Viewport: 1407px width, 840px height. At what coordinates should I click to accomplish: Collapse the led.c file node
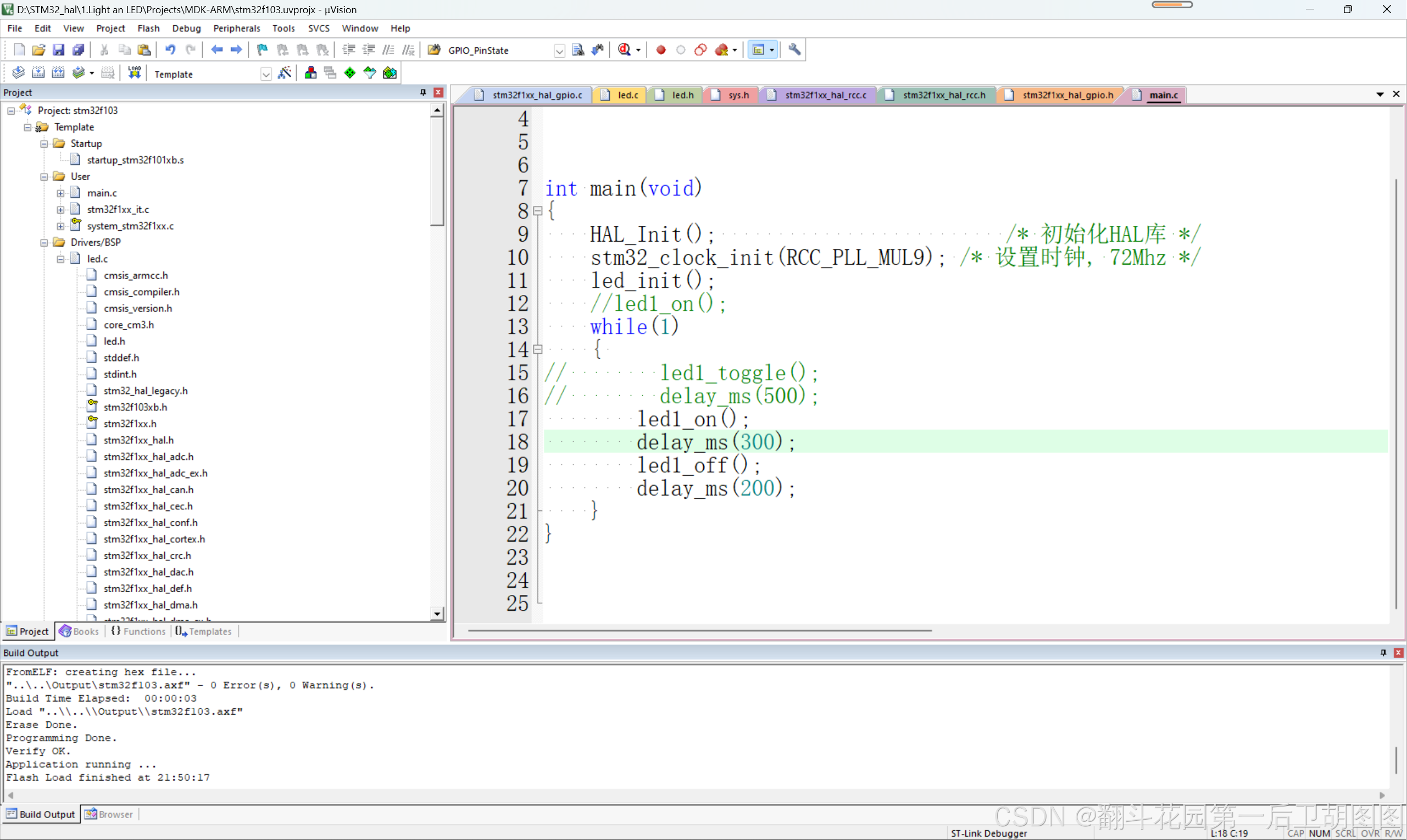60,259
